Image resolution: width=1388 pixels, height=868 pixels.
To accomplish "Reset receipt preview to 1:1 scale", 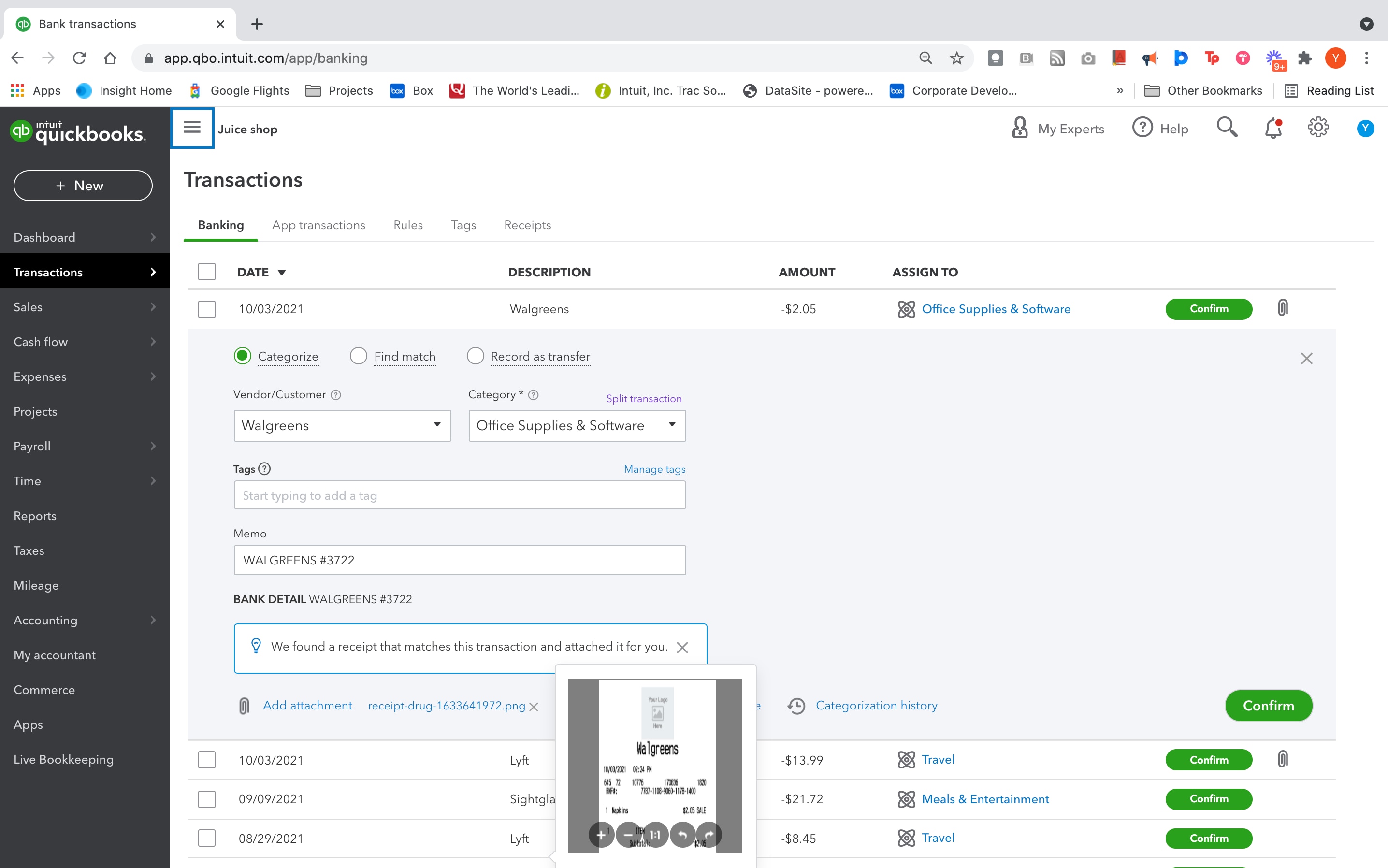I will coord(655,835).
